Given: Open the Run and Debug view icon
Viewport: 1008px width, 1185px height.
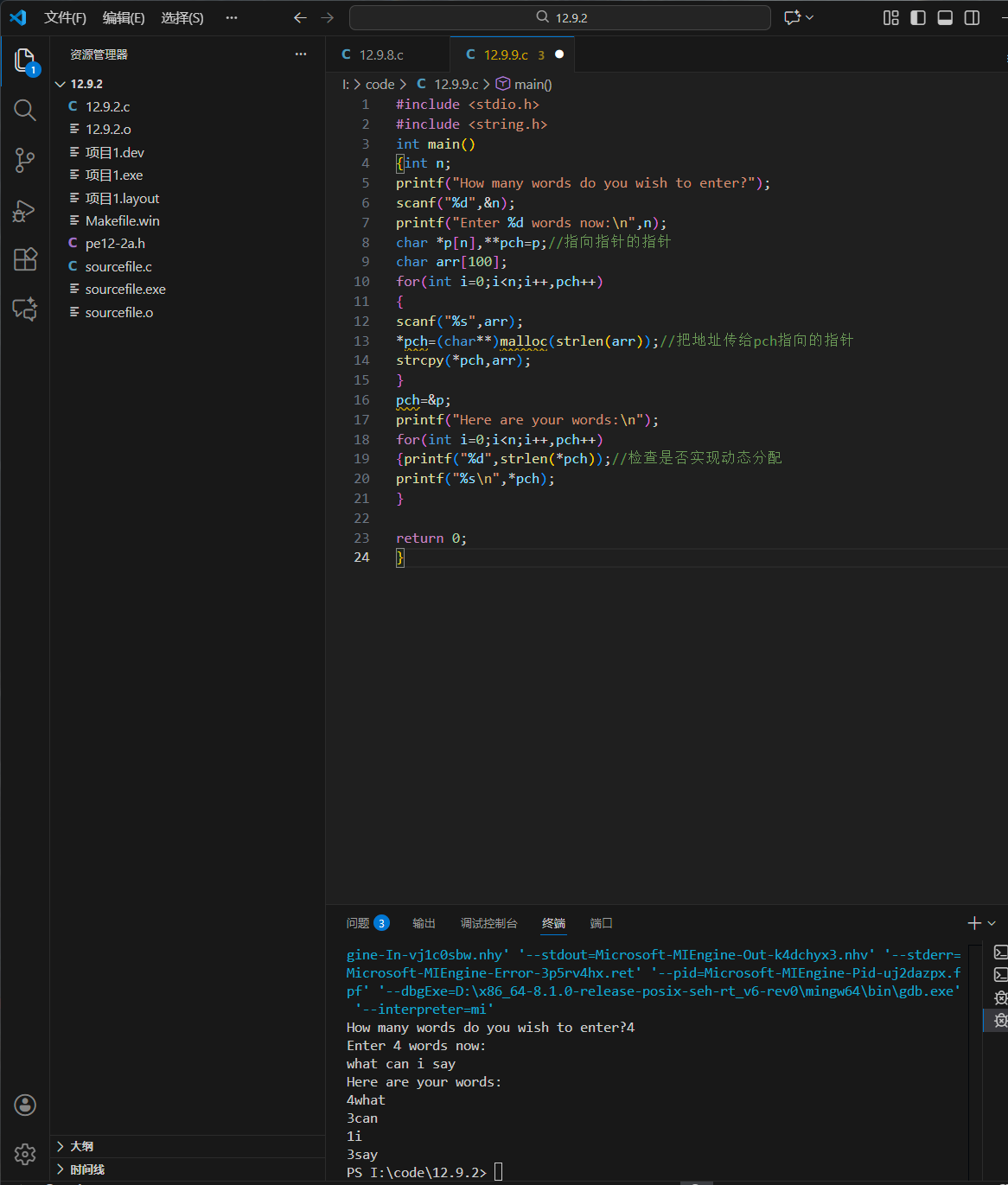Looking at the screenshot, I should pyautogui.click(x=25, y=210).
